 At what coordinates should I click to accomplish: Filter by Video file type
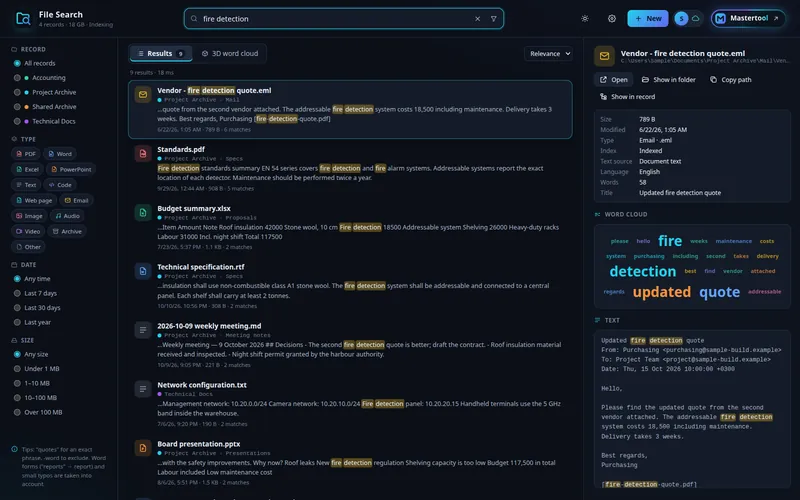pos(28,231)
